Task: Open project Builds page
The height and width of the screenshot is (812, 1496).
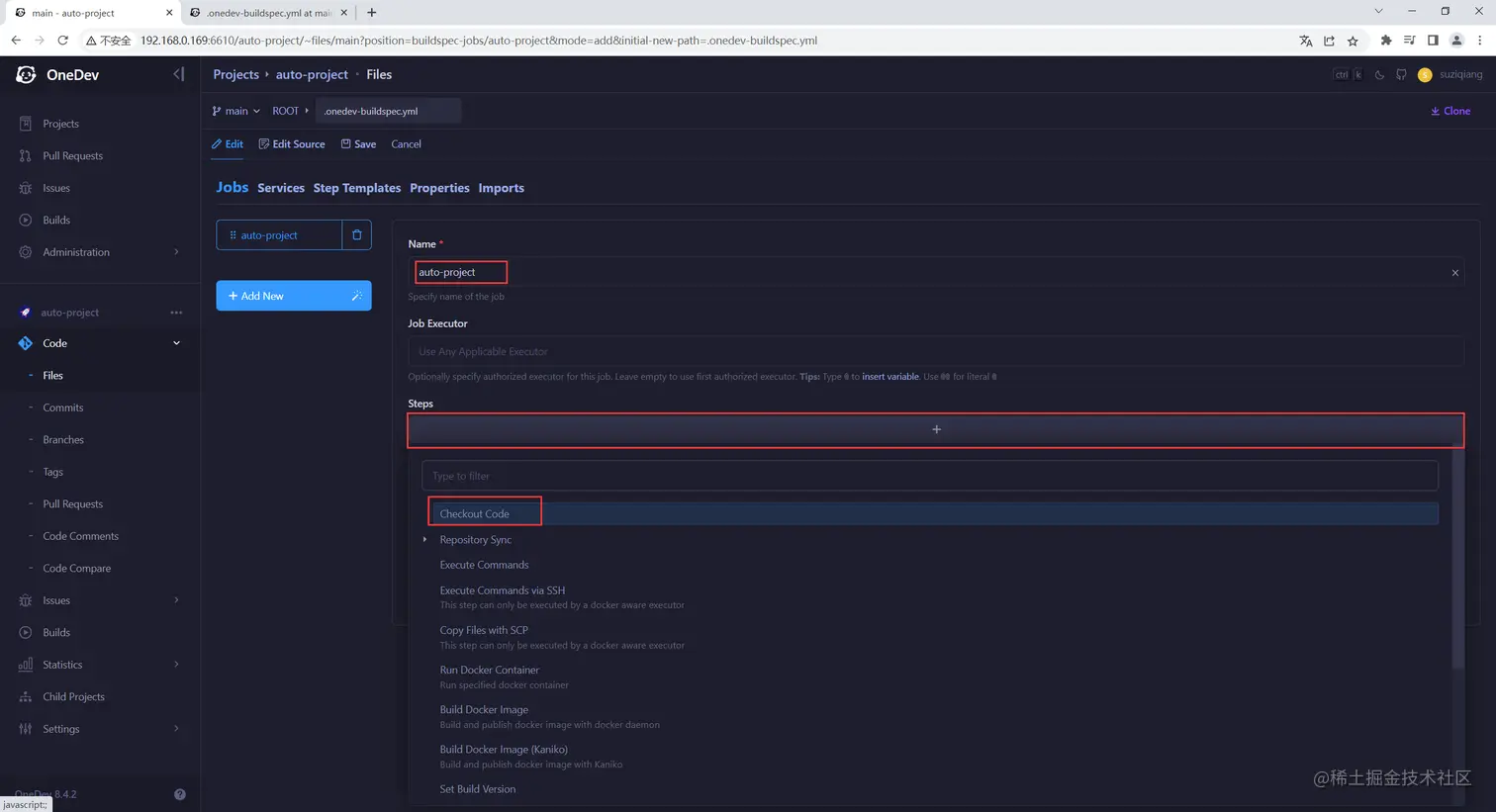Action: (56, 633)
